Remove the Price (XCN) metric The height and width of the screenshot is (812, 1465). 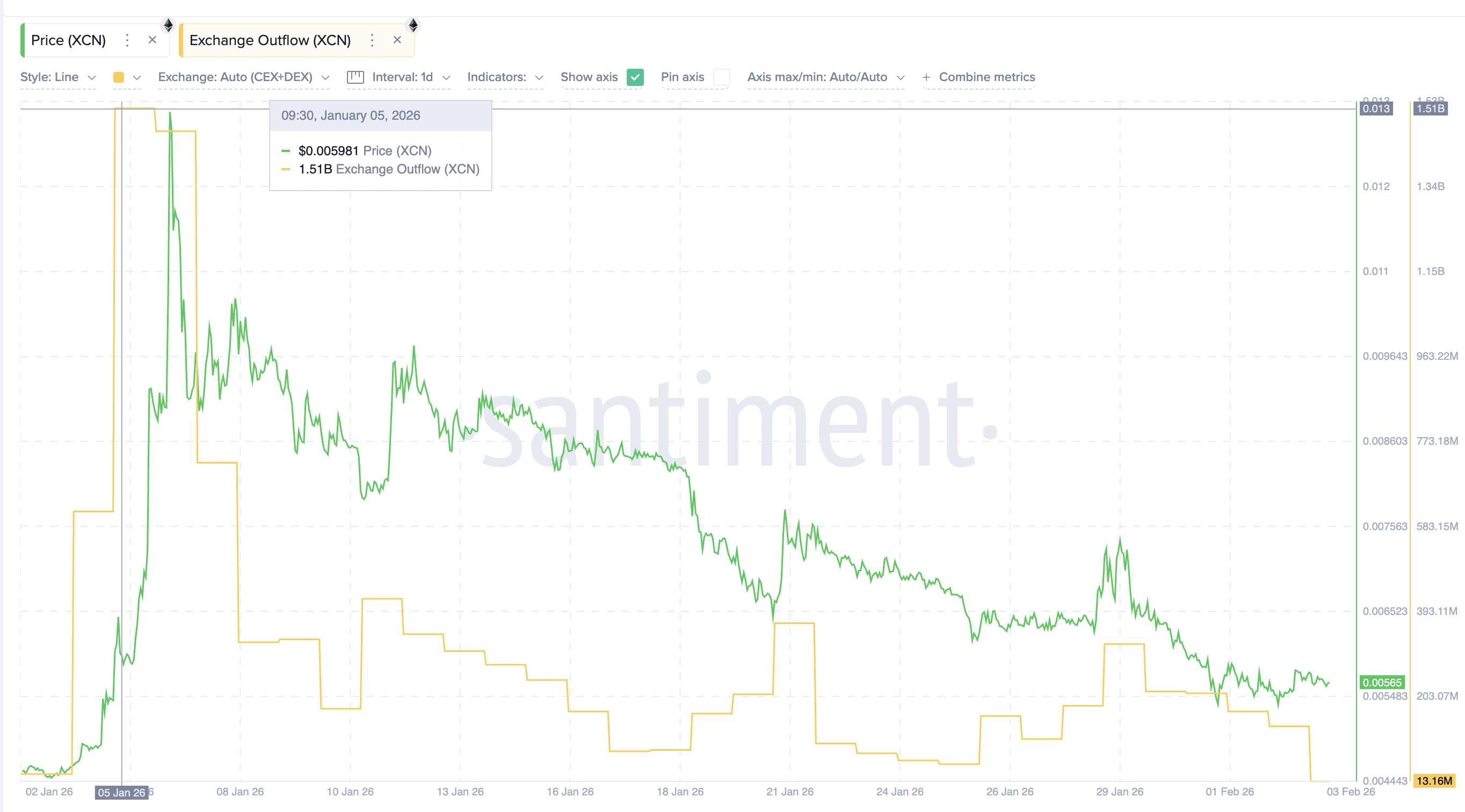click(x=153, y=40)
